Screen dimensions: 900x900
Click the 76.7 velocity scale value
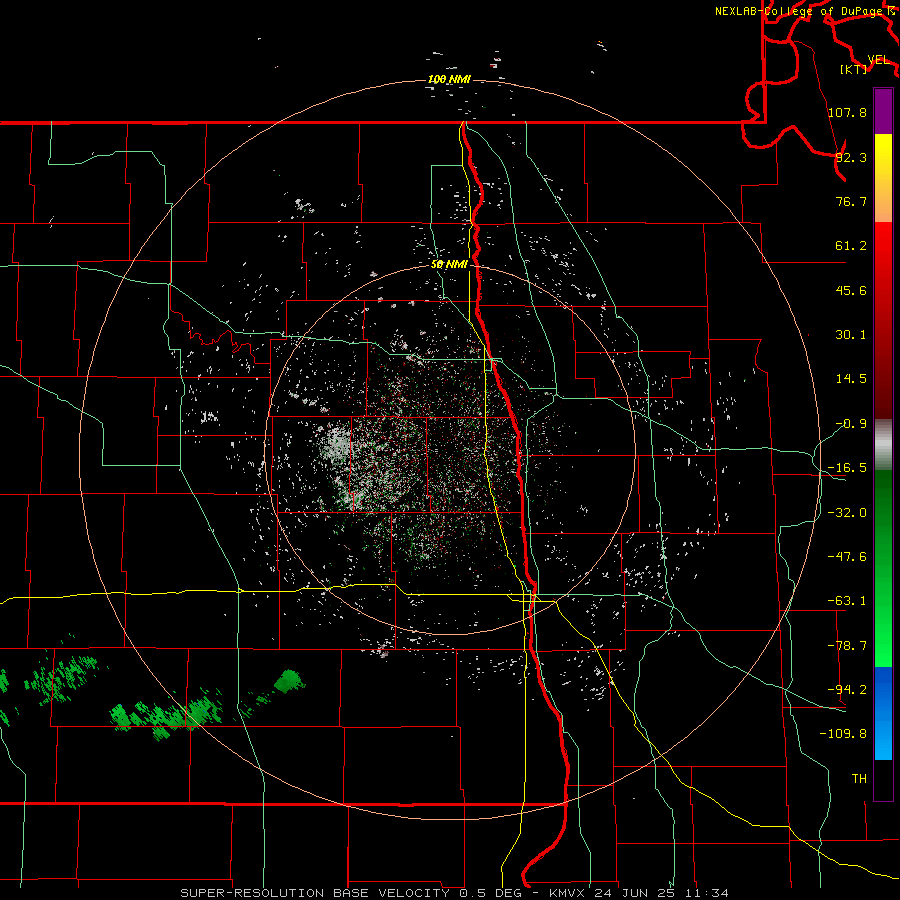(x=851, y=201)
